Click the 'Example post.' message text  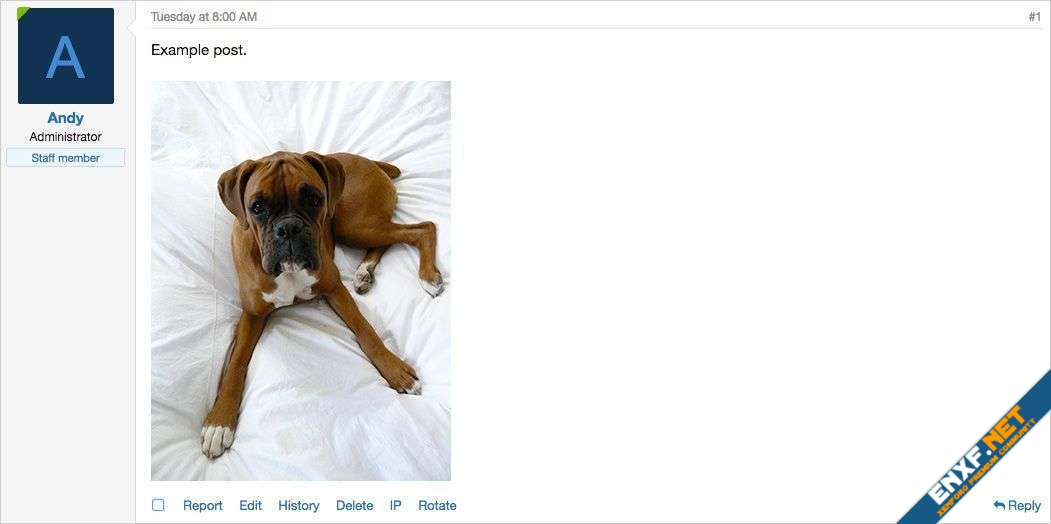pos(199,50)
